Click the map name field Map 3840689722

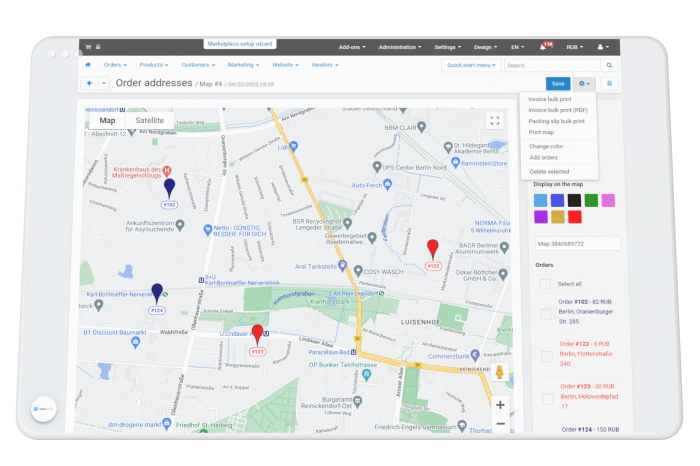578,244
